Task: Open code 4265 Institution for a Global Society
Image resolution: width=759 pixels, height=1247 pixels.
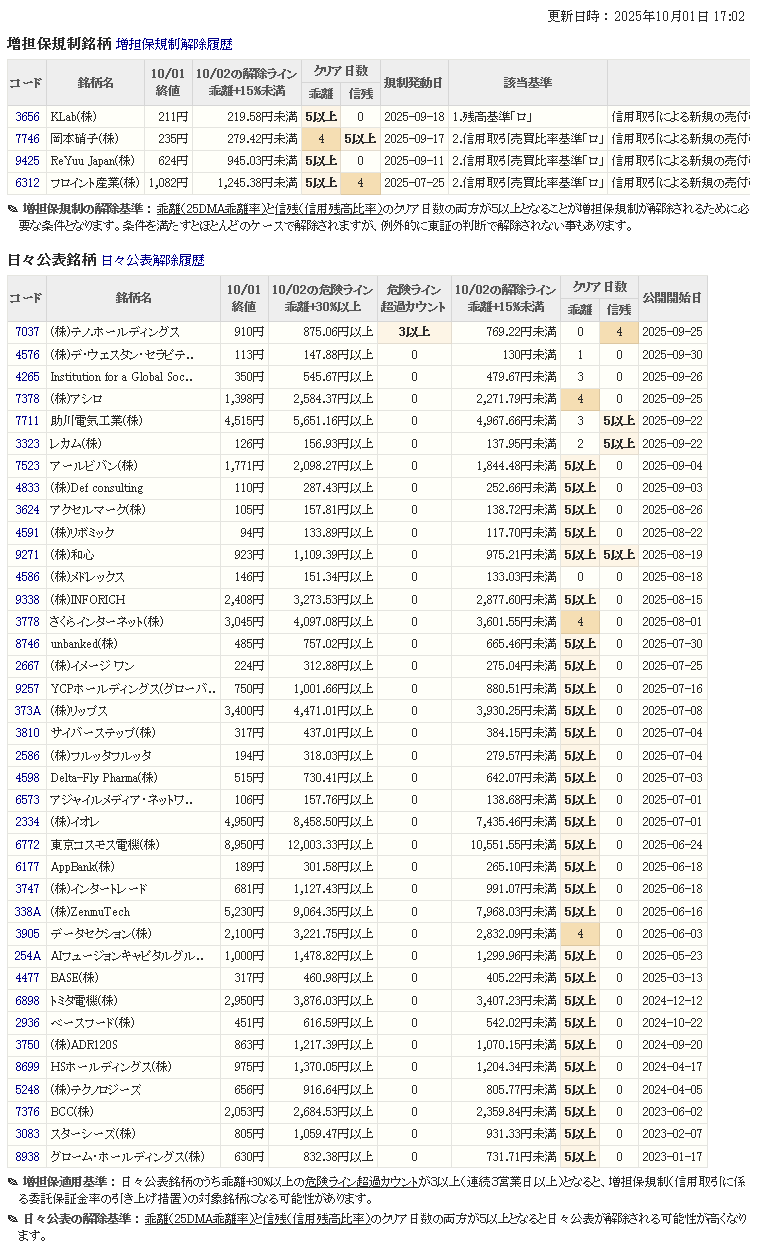Action: click(27, 377)
